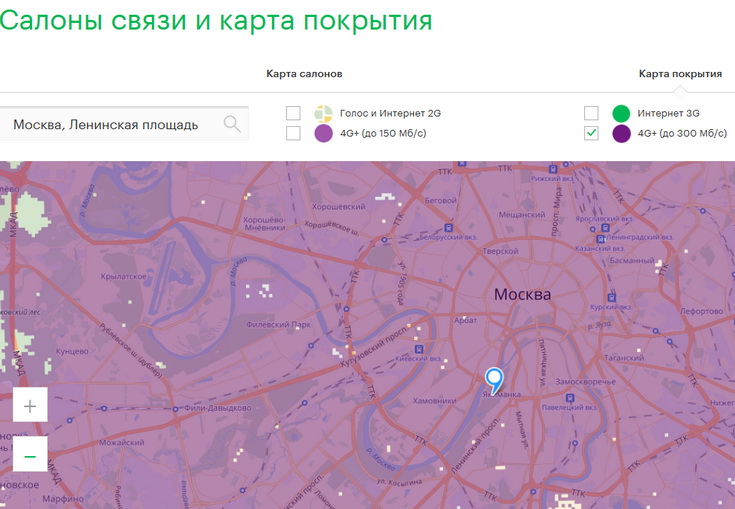Click the Арбат district label
735x509 pixels.
[465, 321]
